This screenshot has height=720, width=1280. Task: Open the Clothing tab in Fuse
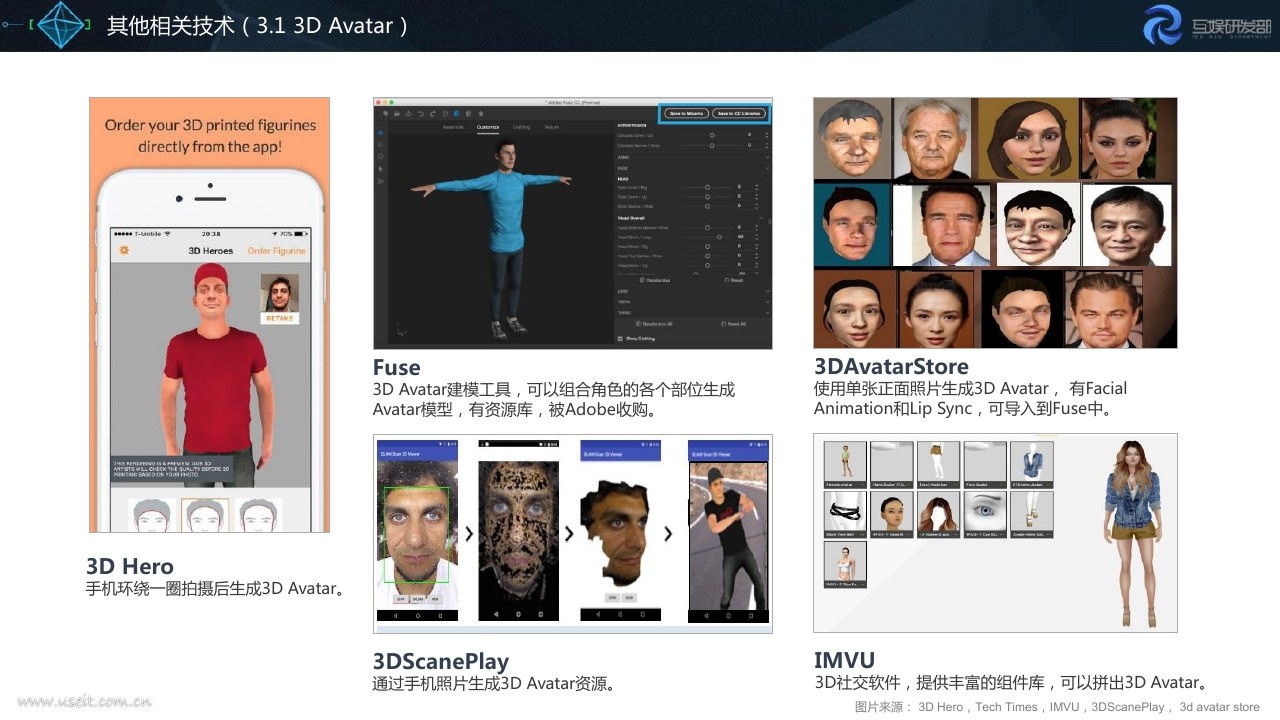point(521,127)
